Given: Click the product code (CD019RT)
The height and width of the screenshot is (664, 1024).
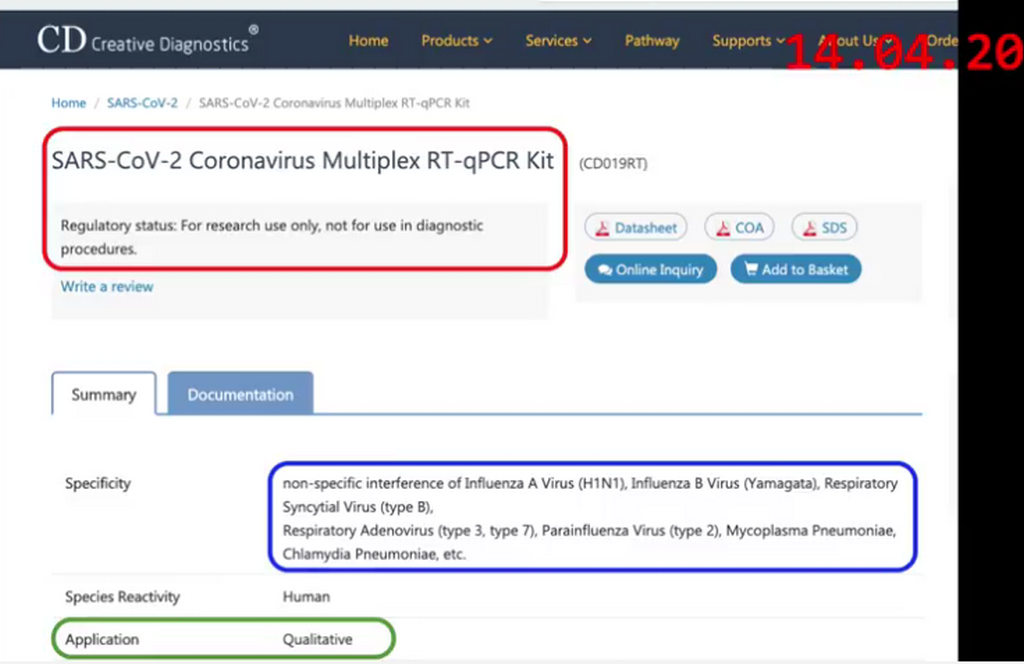Looking at the screenshot, I should 613,163.
